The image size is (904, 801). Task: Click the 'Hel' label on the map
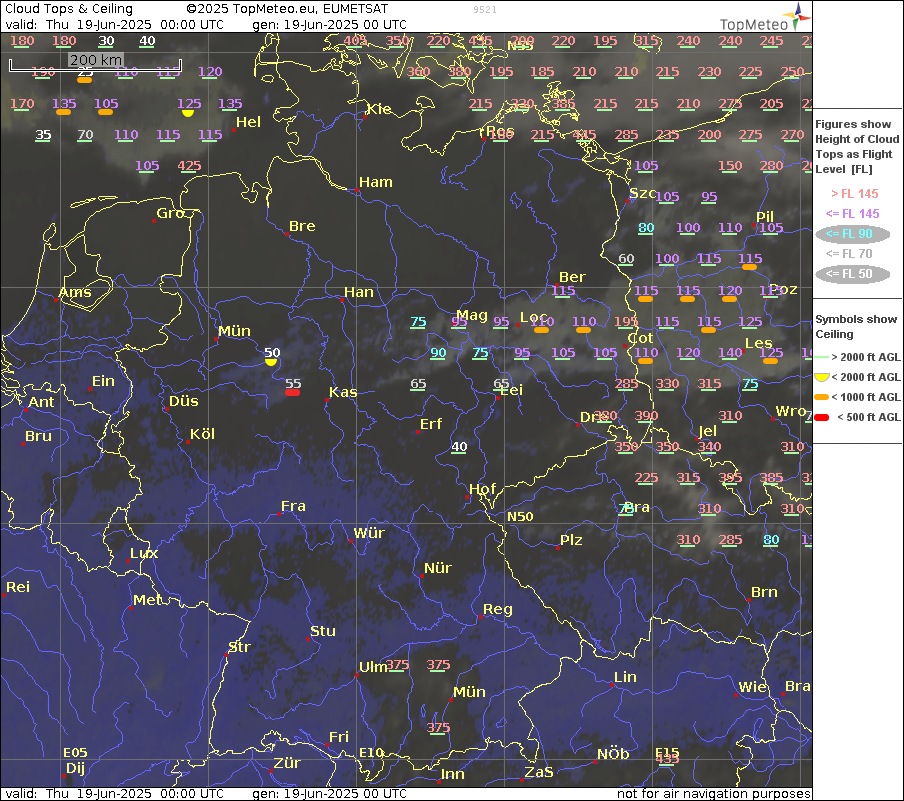tap(248, 122)
